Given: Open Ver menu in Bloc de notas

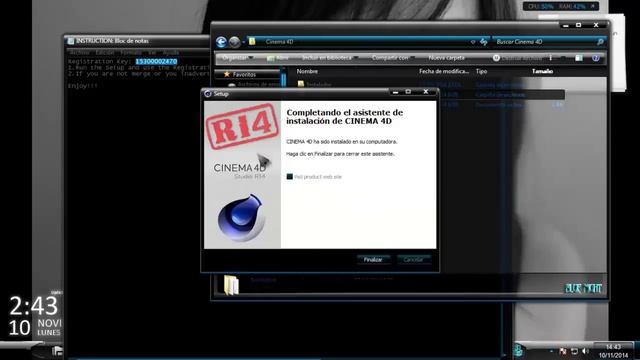Looking at the screenshot, I should [152, 53].
